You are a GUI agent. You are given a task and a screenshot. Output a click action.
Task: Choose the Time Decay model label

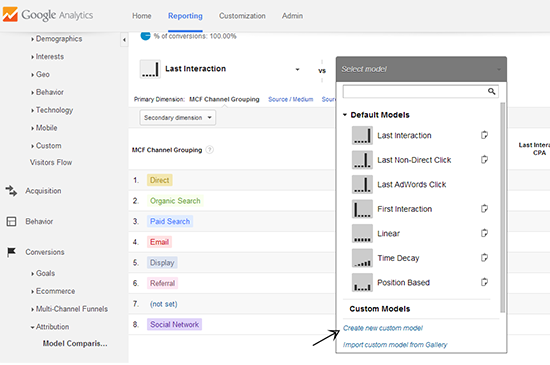click(398, 258)
